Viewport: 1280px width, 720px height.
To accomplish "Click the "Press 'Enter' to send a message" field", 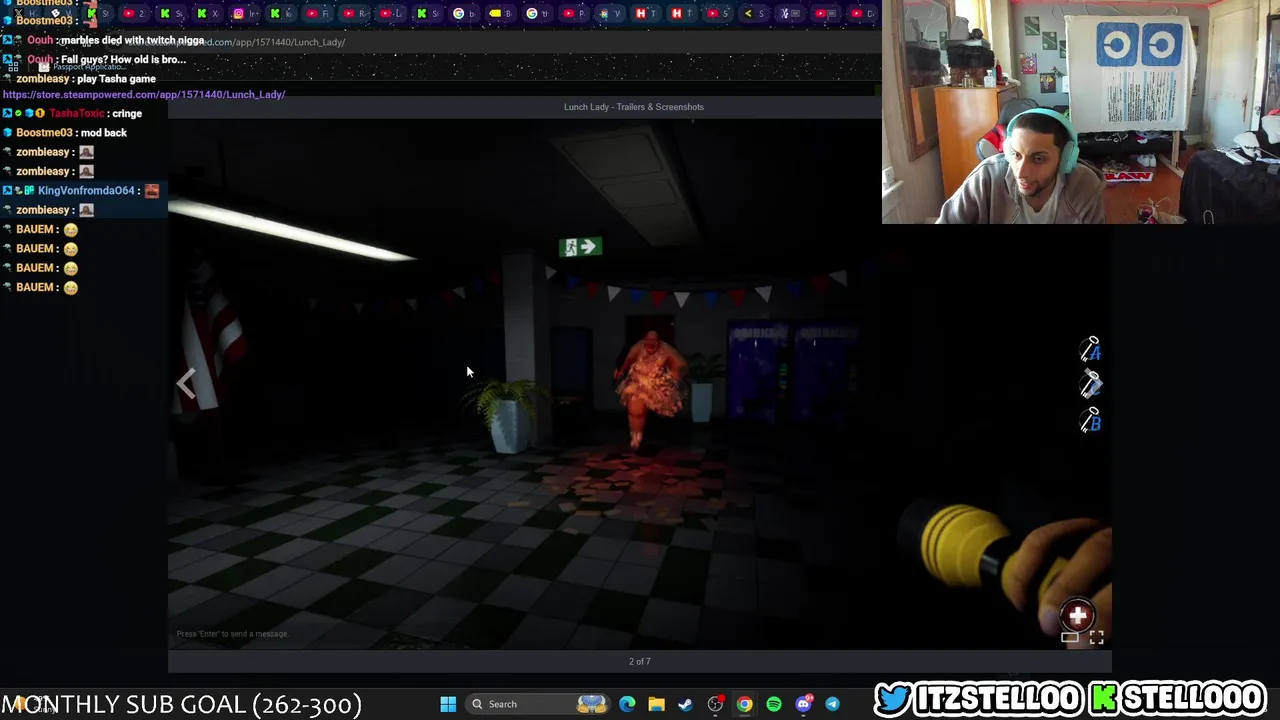I will [232, 634].
